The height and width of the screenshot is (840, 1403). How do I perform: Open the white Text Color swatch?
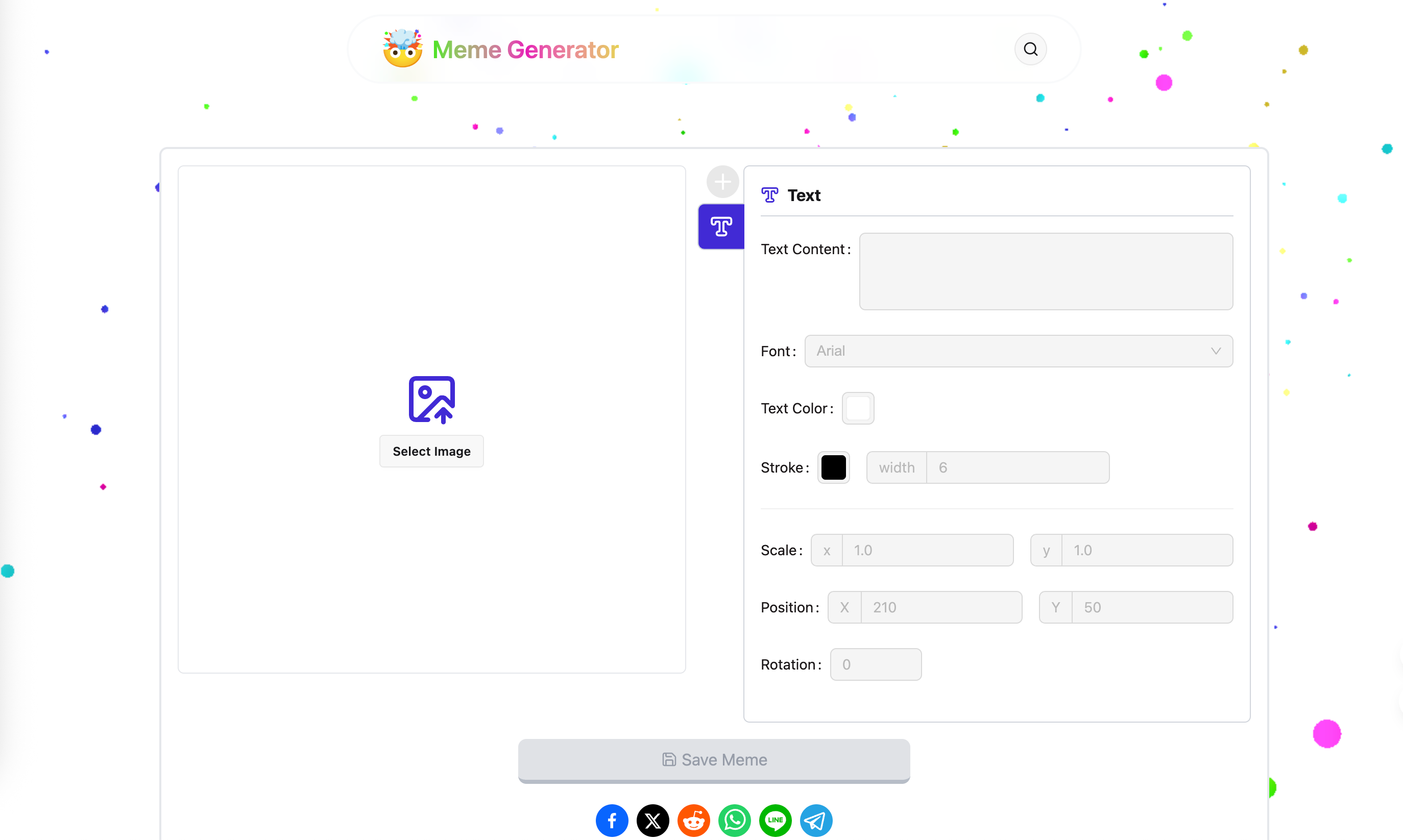click(x=858, y=408)
